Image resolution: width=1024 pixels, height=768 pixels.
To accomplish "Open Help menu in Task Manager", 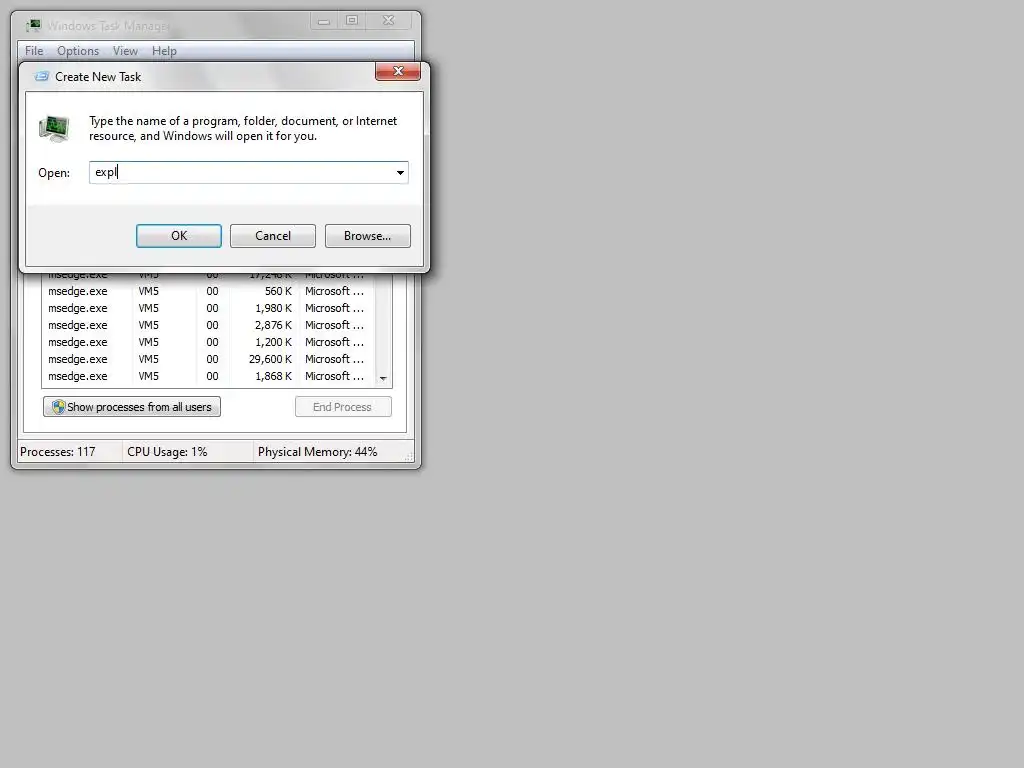I will (x=164, y=51).
